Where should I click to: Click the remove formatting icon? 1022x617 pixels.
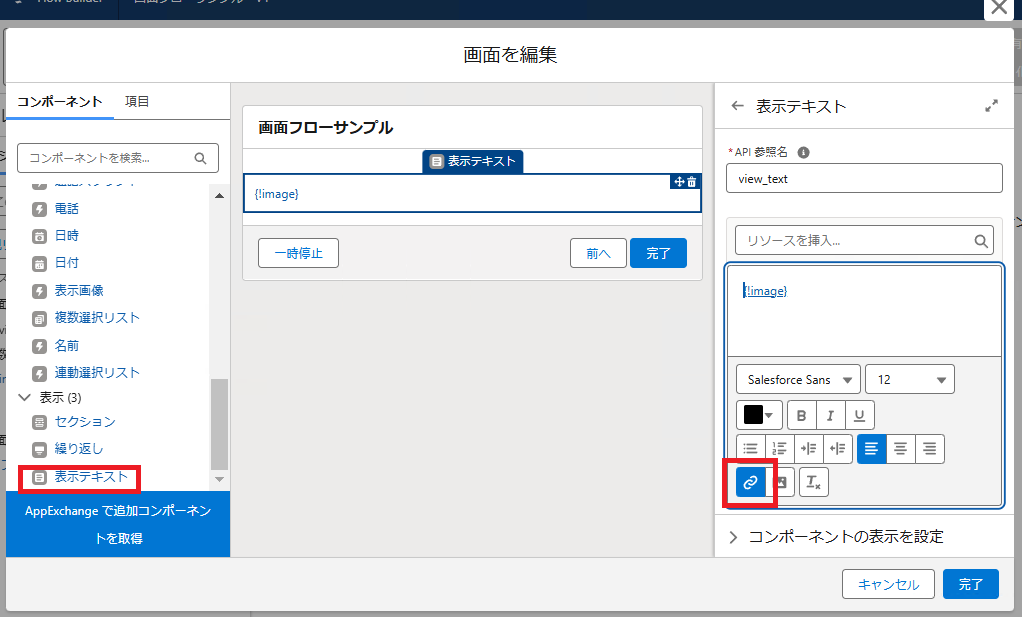point(813,482)
